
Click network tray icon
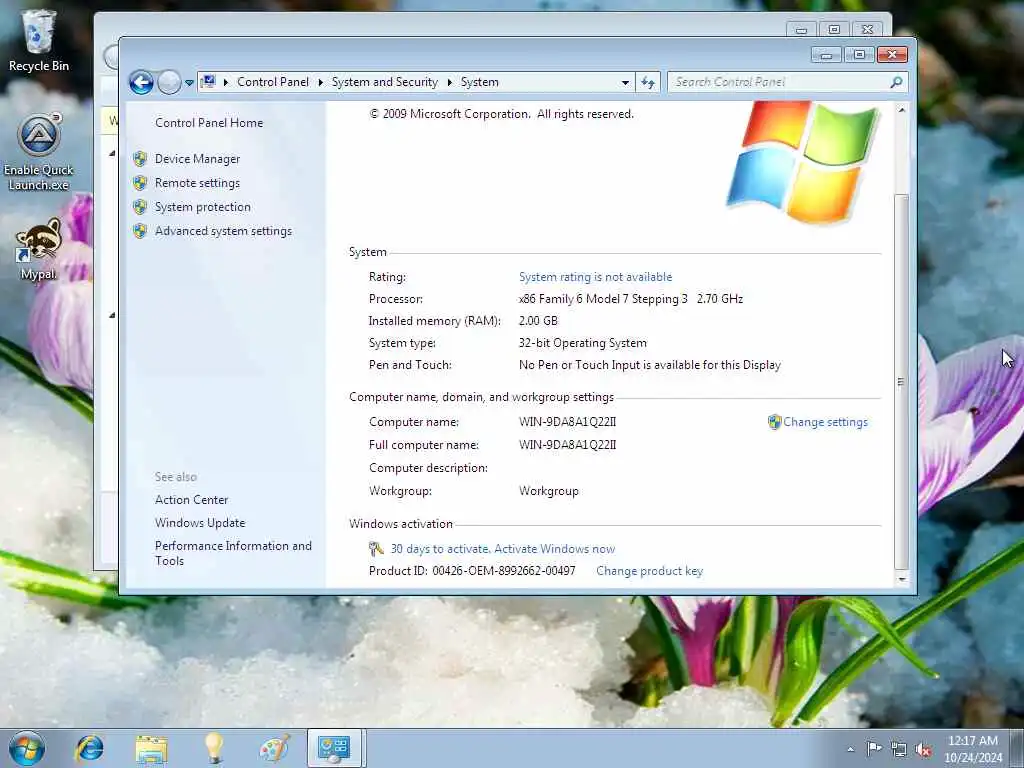899,750
